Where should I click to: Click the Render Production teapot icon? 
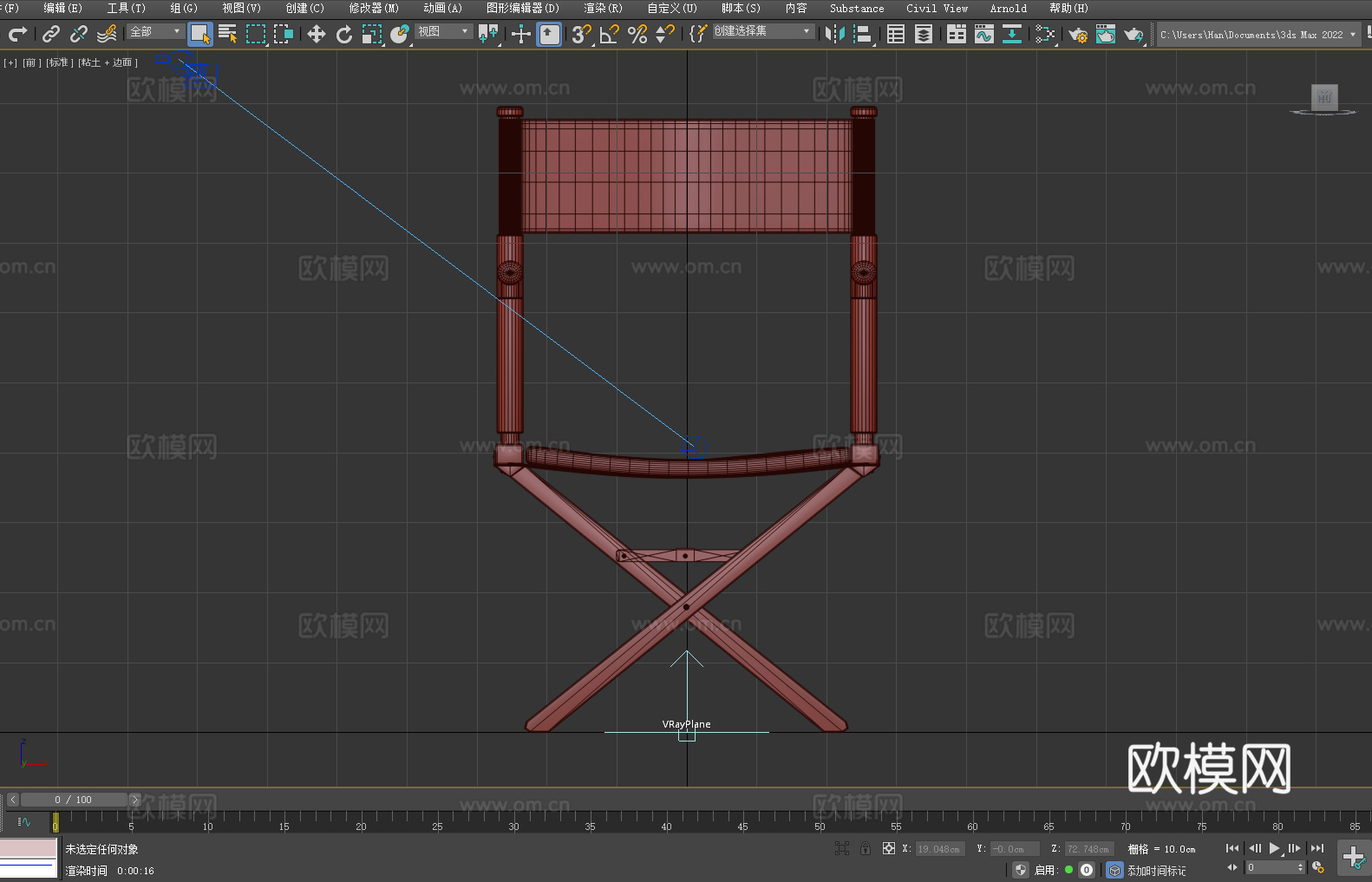click(1134, 34)
